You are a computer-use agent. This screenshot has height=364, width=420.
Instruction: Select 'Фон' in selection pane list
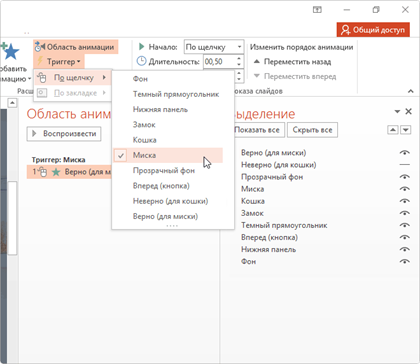click(248, 261)
